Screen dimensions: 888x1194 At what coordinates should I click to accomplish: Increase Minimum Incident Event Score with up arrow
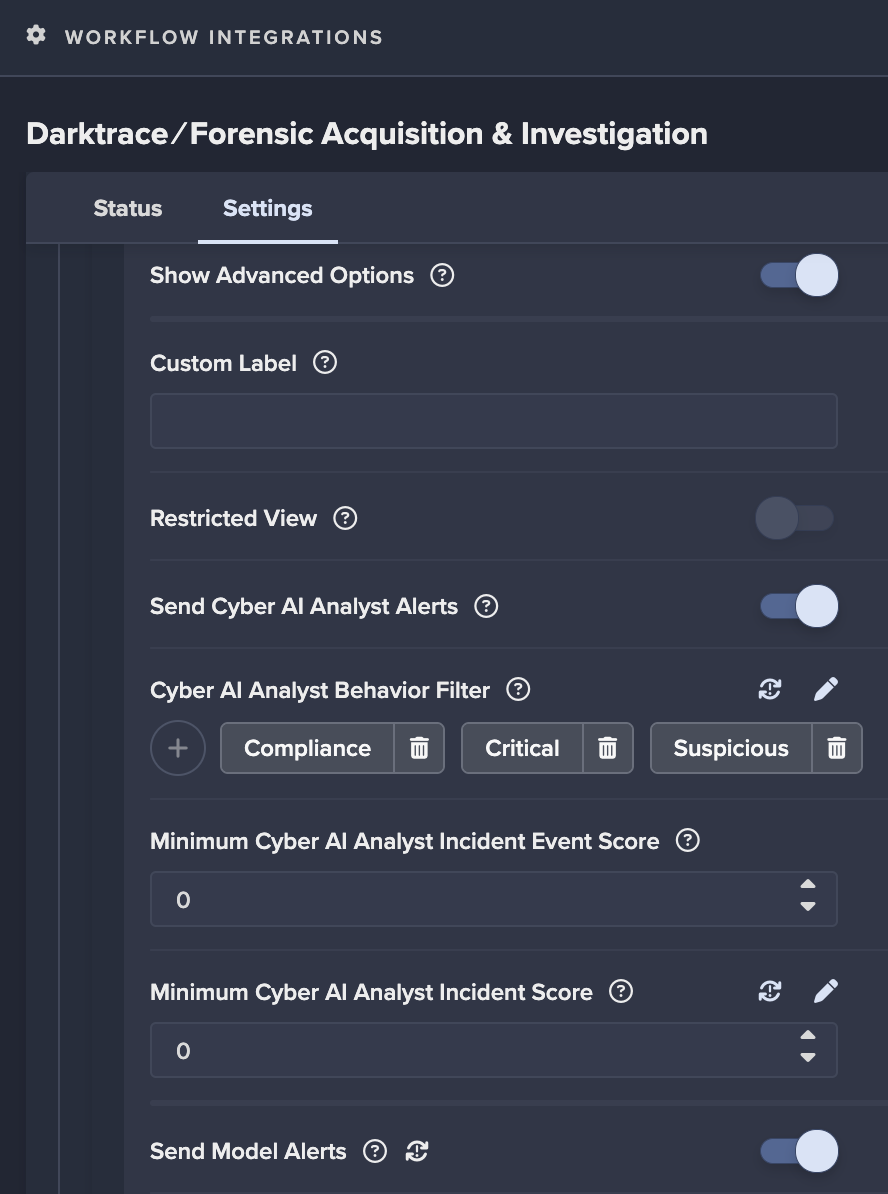808,885
